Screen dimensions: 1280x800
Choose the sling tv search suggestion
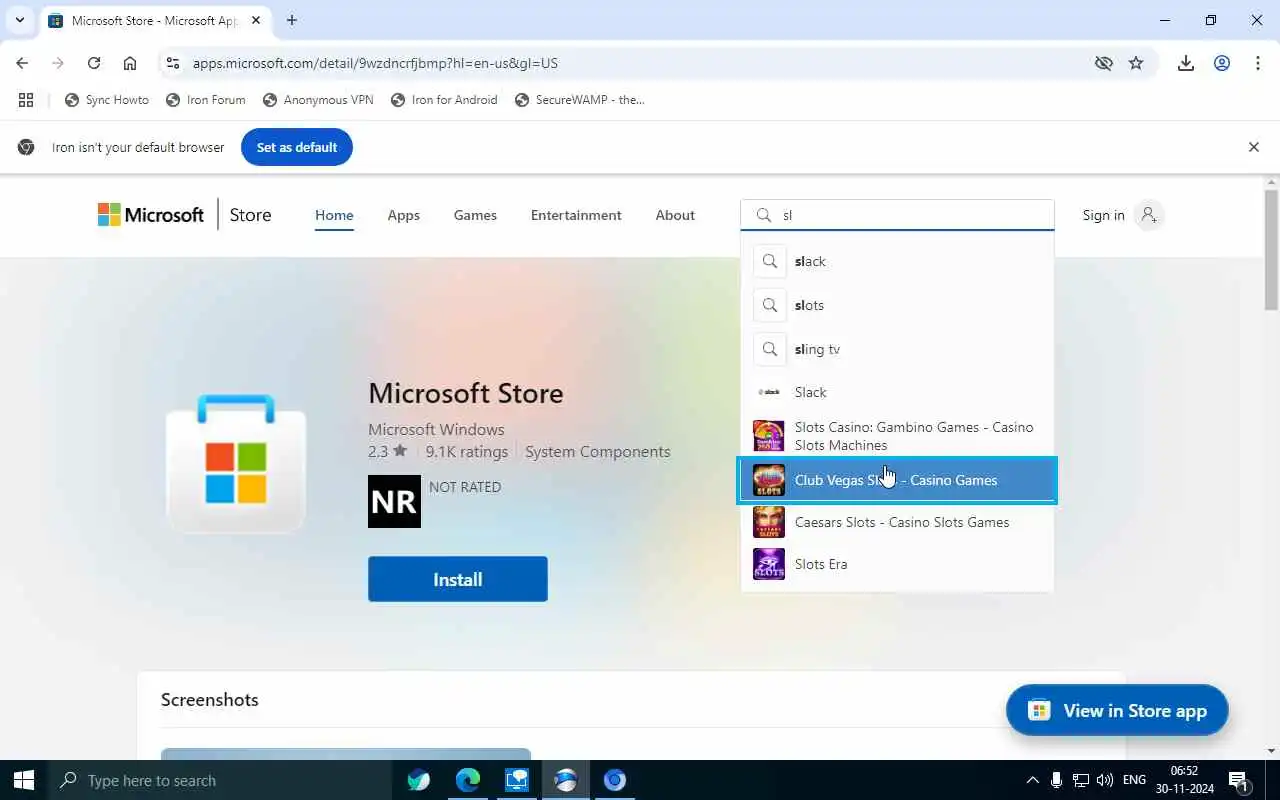(897, 349)
